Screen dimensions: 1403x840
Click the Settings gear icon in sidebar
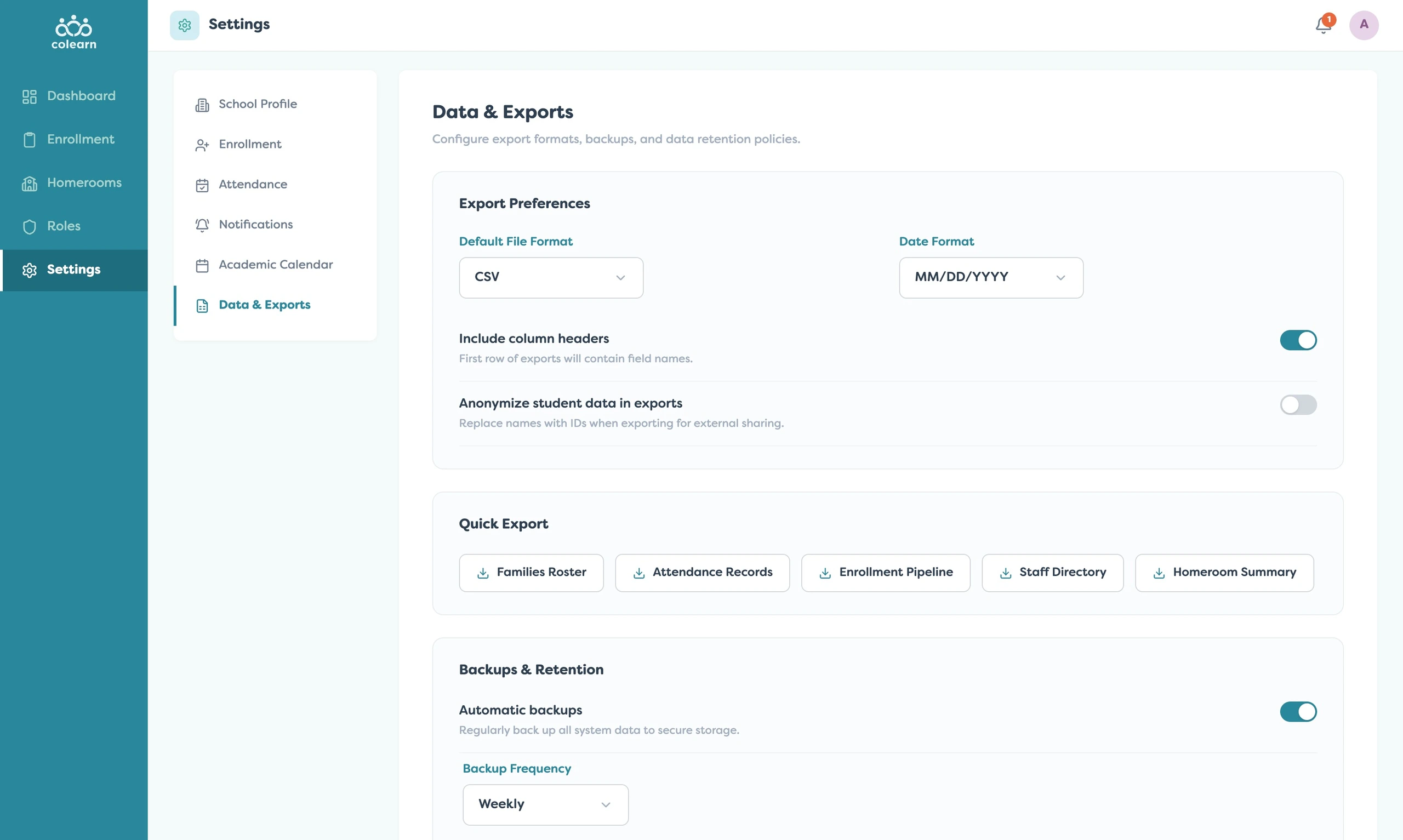[x=30, y=270]
